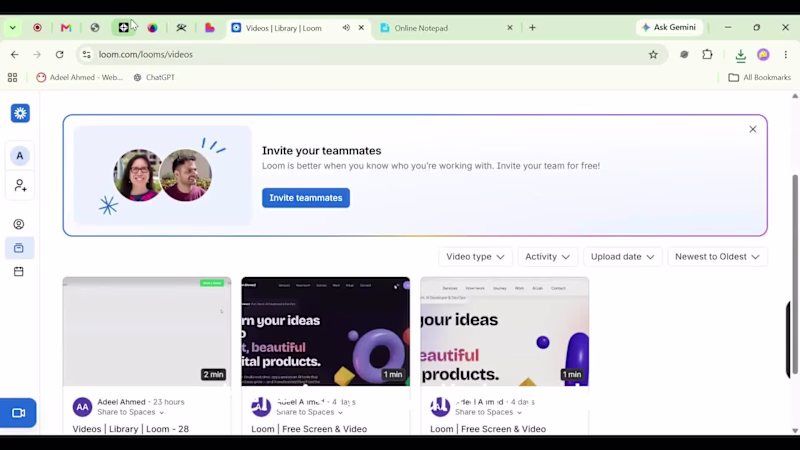Mute the Loom tab audio icon

pyautogui.click(x=346, y=28)
